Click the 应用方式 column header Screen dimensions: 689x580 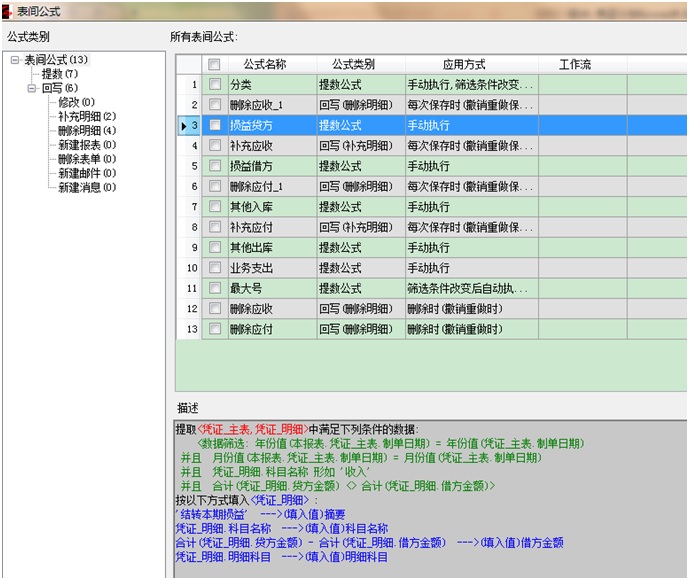click(x=470, y=64)
